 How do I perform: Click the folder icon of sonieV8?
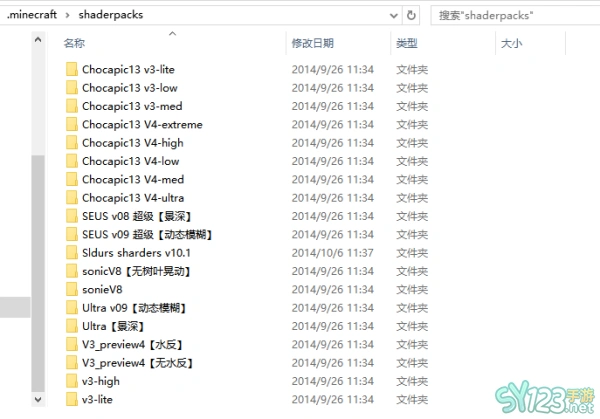(x=72, y=290)
